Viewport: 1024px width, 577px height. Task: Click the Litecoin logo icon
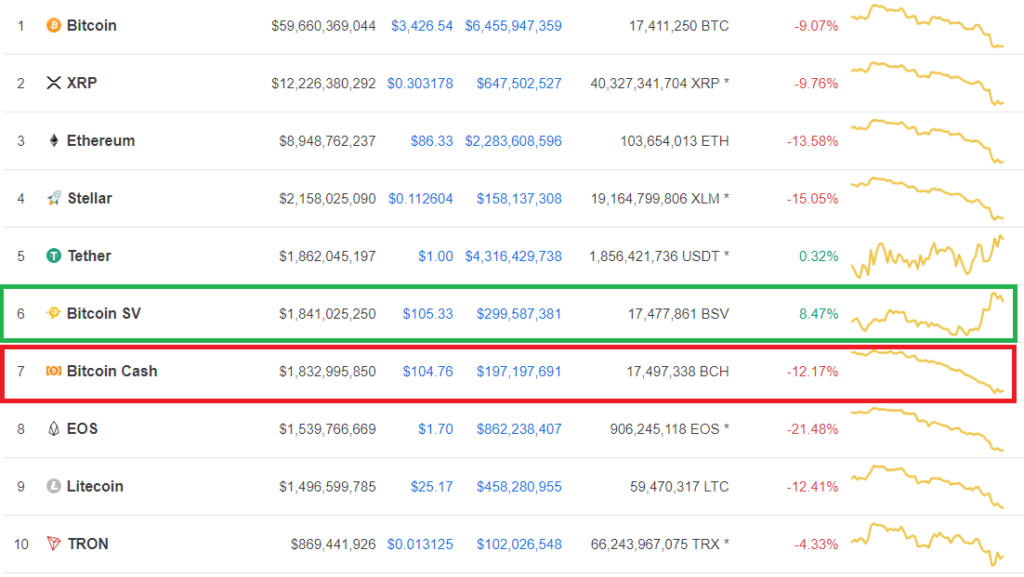[54, 486]
